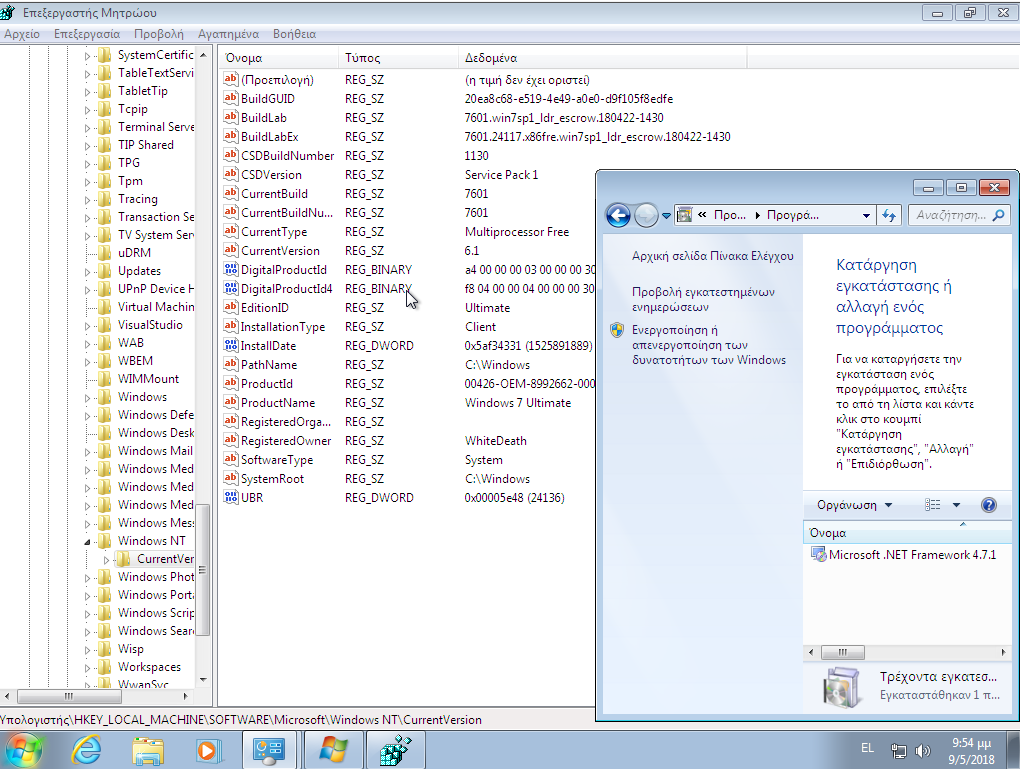
Task: Expand the CurrentVersion tree node
Action: click(107, 560)
